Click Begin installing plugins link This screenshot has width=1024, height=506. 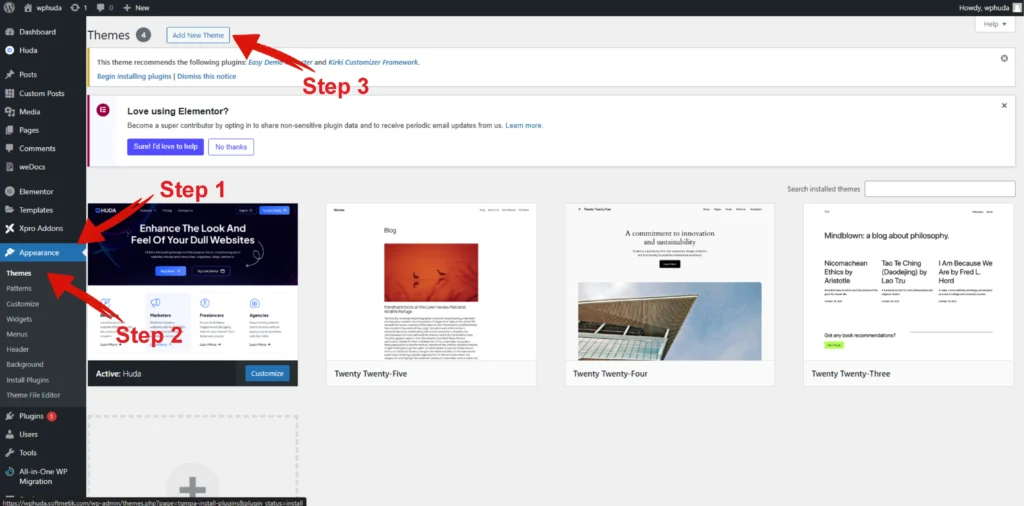point(134,76)
